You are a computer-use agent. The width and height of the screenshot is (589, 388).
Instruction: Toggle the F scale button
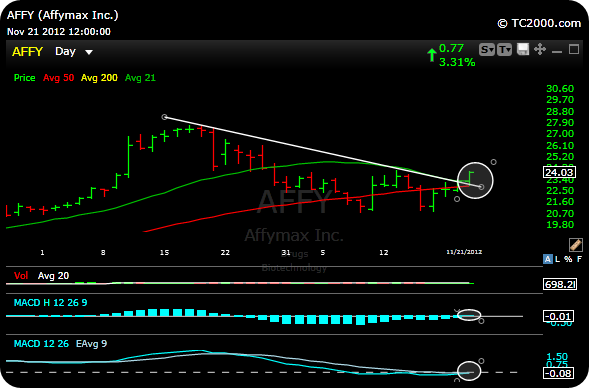pyautogui.click(x=579, y=259)
